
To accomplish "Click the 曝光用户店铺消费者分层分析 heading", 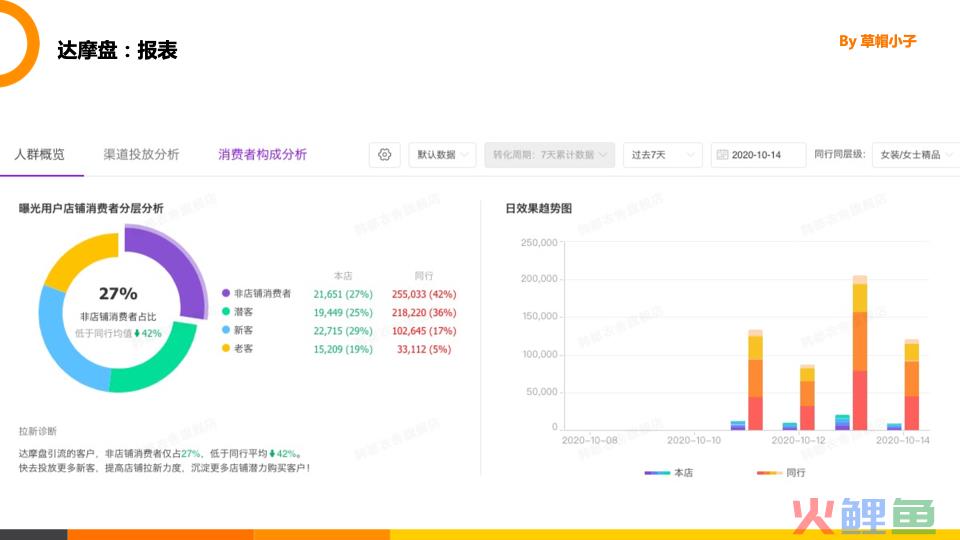I will point(91,209).
